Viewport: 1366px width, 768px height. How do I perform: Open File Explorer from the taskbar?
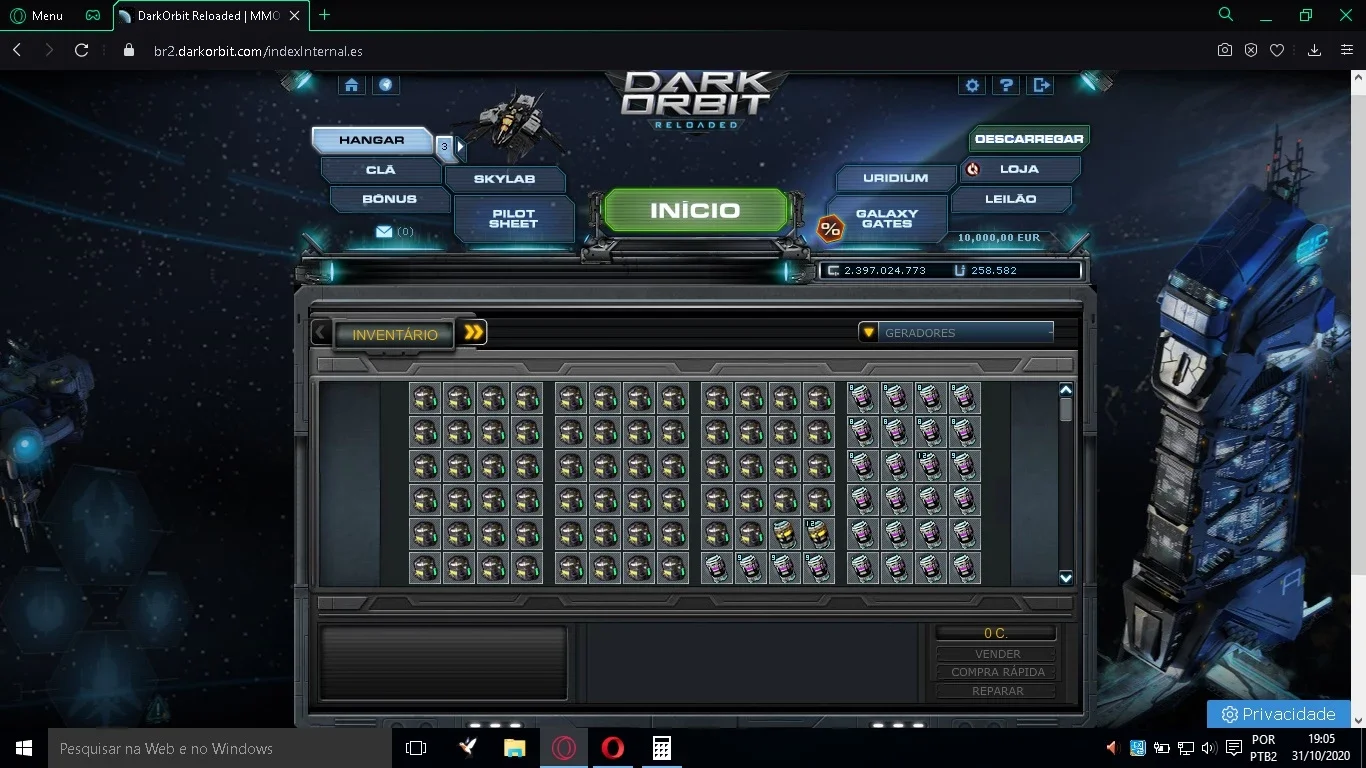pyautogui.click(x=514, y=748)
